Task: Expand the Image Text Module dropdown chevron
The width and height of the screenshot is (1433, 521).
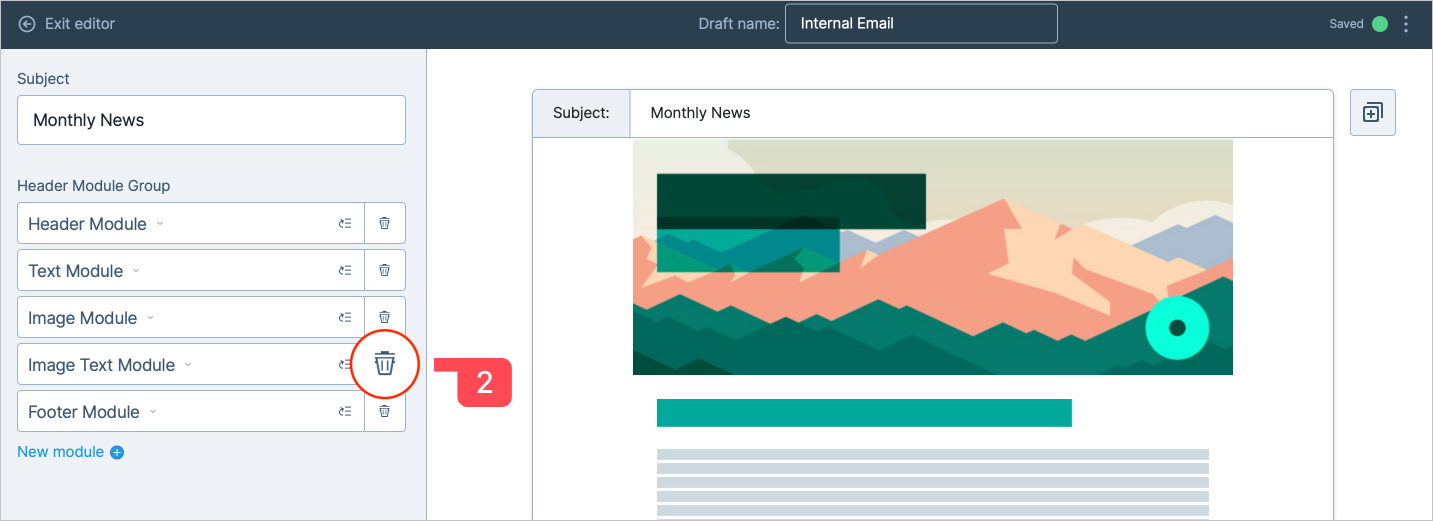Action: coord(188,365)
